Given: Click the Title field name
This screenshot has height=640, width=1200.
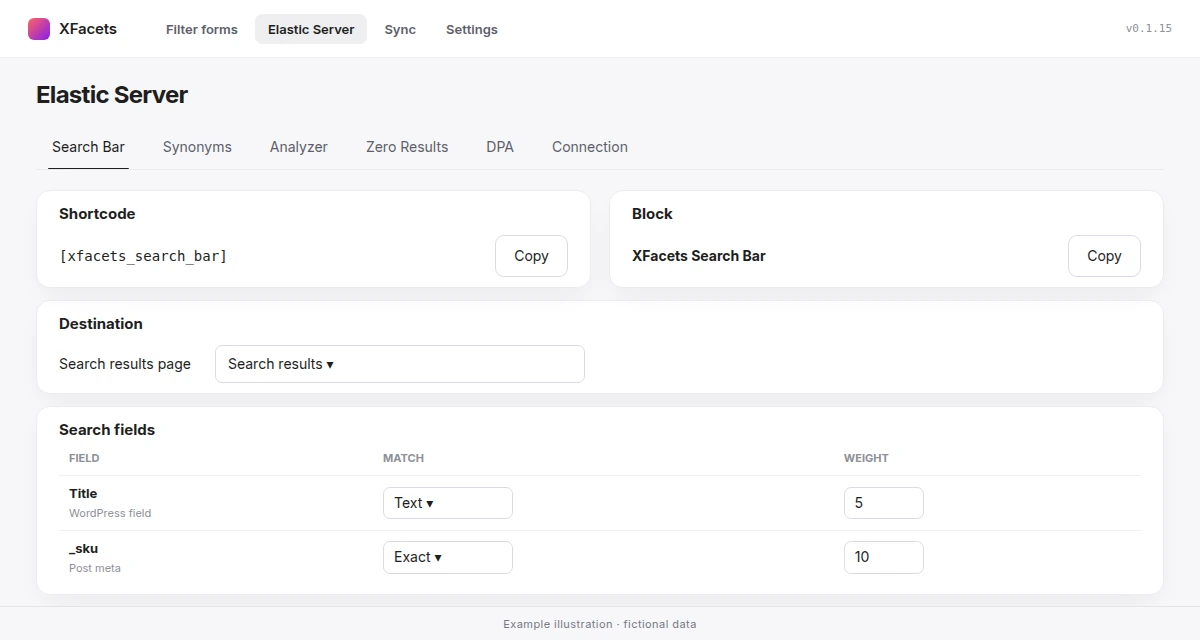Looking at the screenshot, I should (x=83, y=493).
